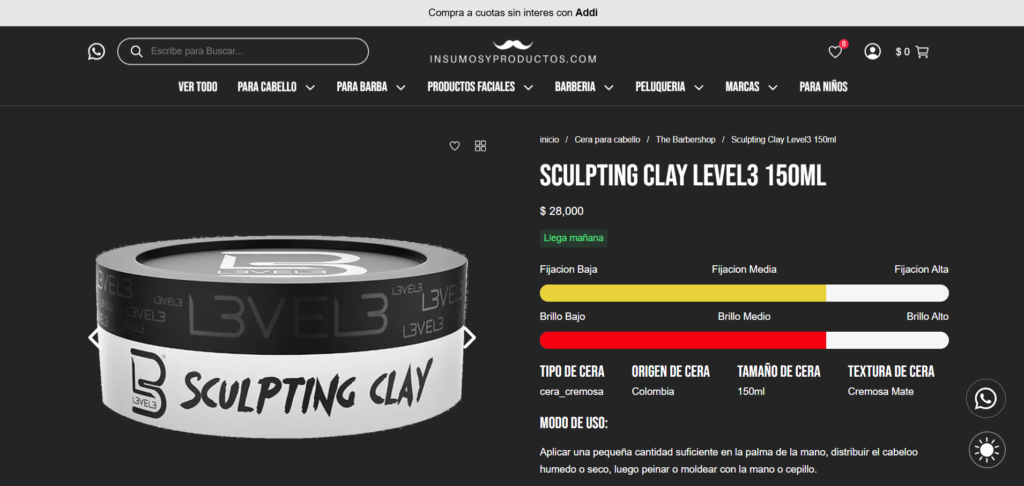
Task: Open floating WhatsApp chat button
Action: (985, 398)
